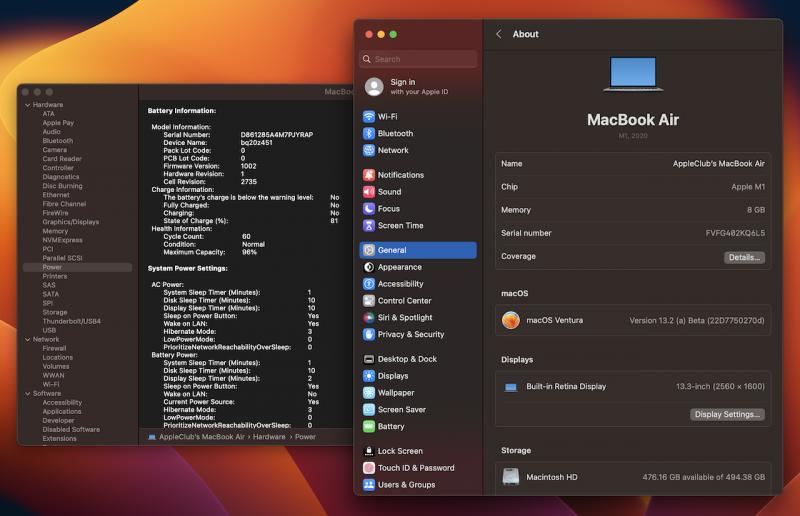This screenshot has height=516, width=800.
Task: Click the macOS Ventura logo icon
Action: (x=511, y=320)
